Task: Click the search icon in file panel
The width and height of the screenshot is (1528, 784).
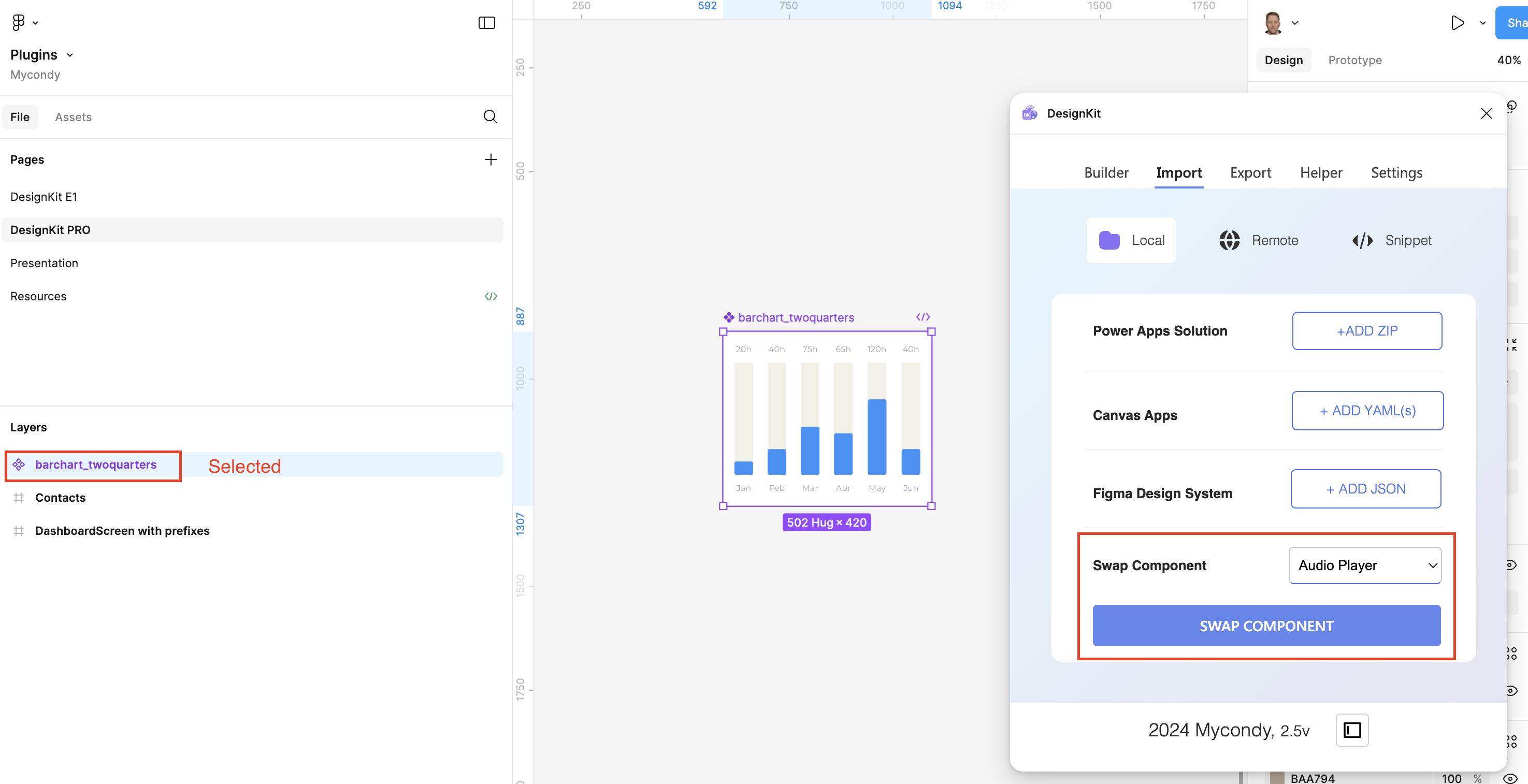Action: pos(490,117)
